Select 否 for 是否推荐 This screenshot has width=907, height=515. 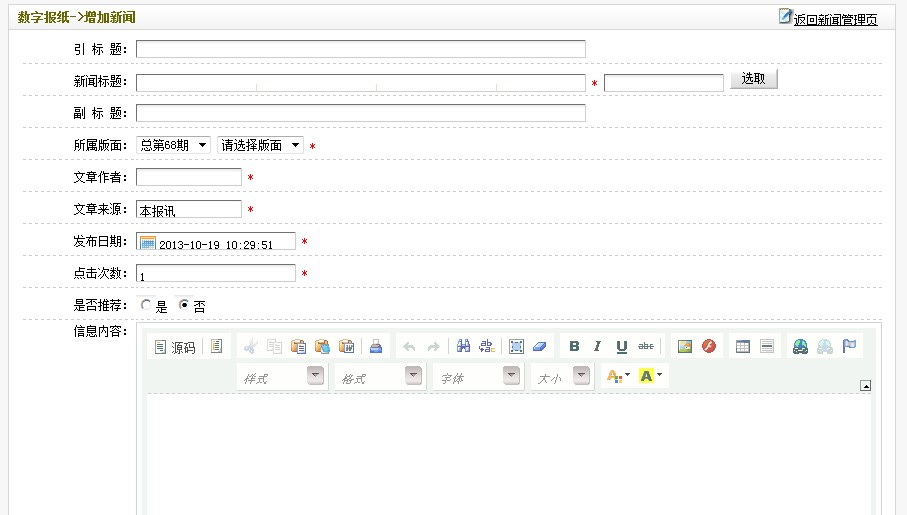tap(183, 304)
